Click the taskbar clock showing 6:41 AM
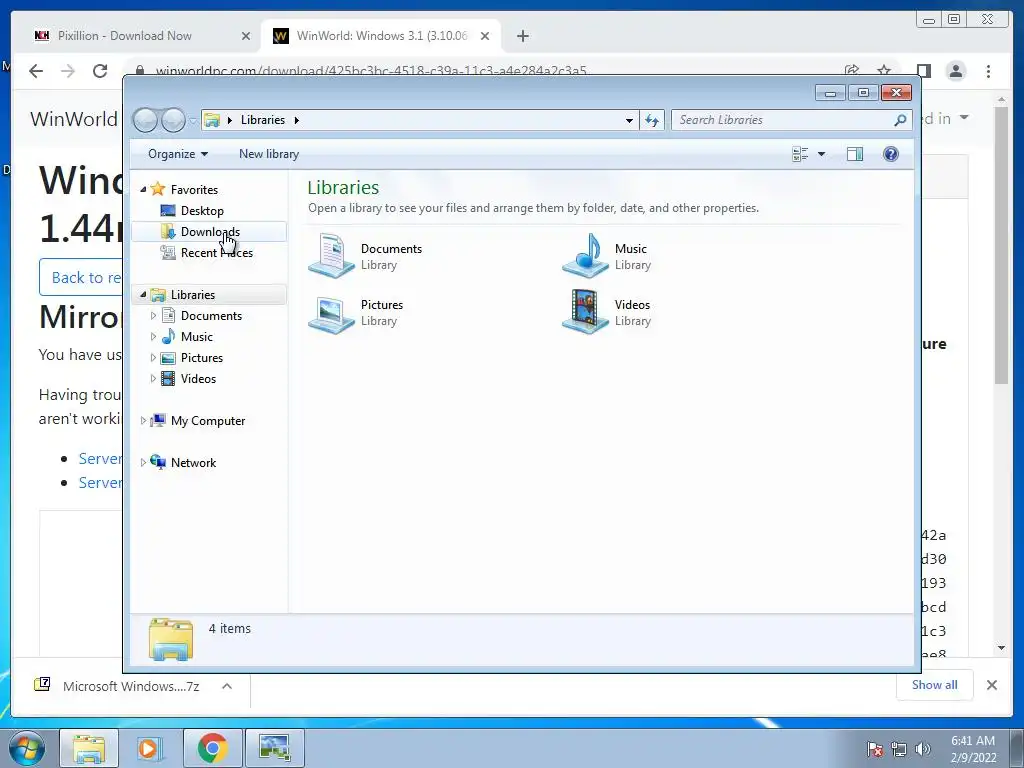This screenshot has height=768, width=1024. (x=972, y=749)
